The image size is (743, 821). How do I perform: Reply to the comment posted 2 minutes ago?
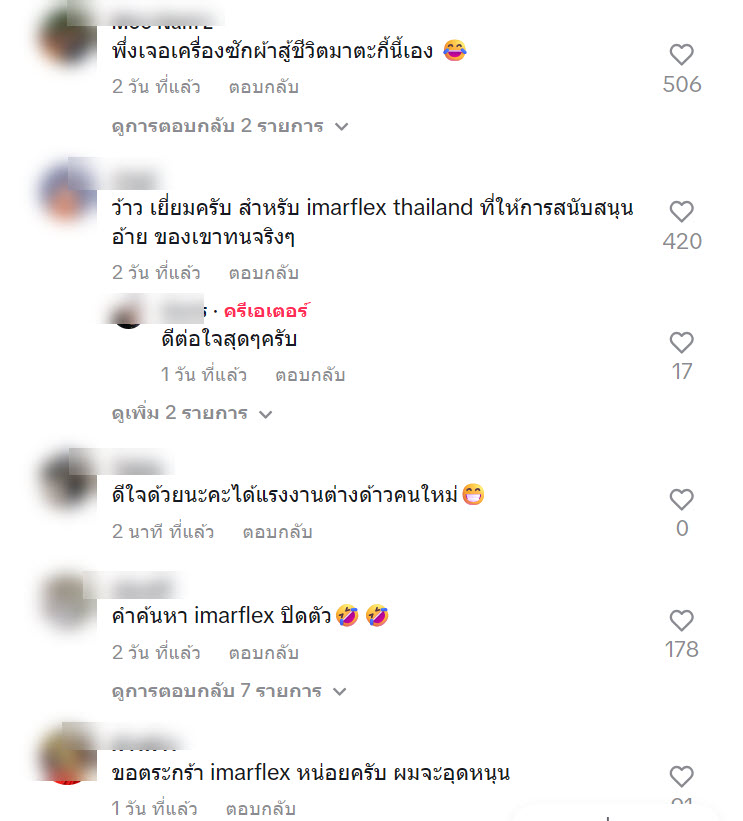[x=277, y=532]
